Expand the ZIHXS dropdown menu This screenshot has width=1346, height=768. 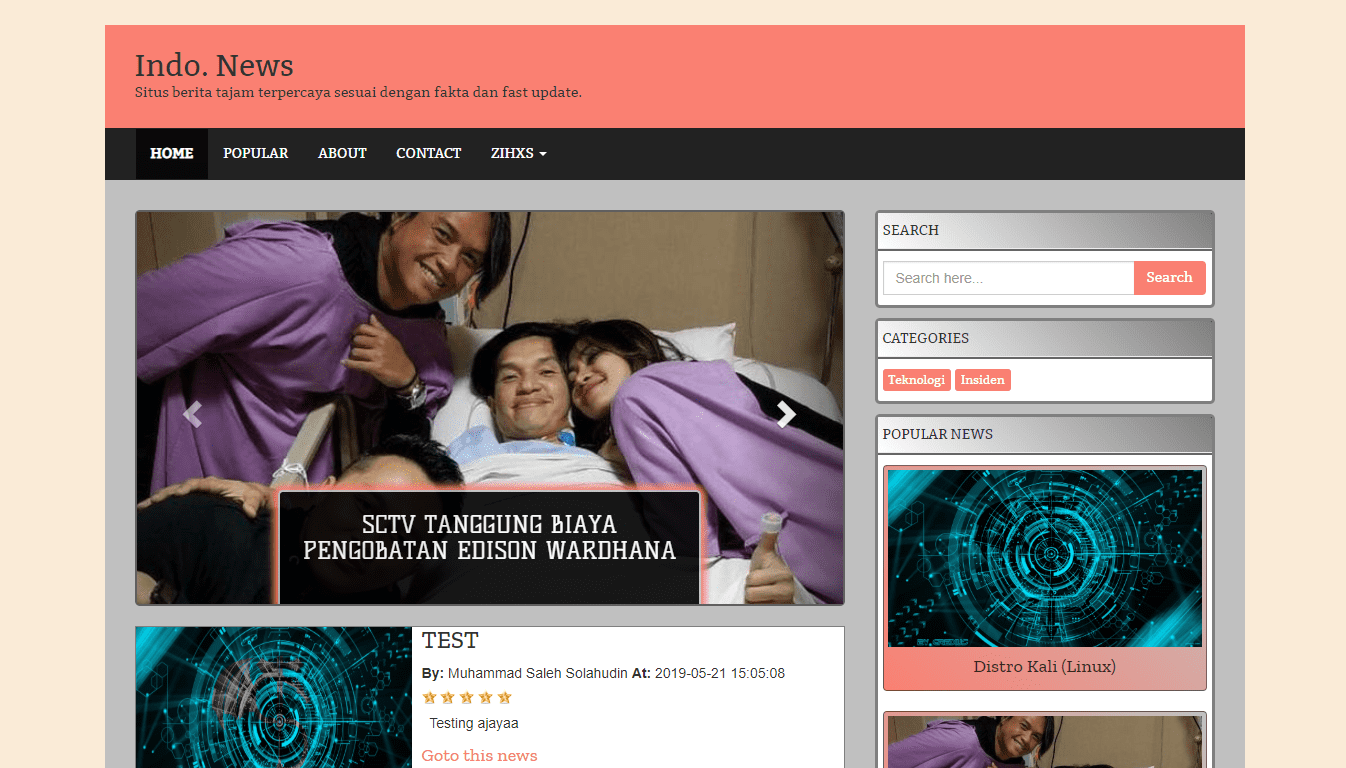[x=518, y=154]
